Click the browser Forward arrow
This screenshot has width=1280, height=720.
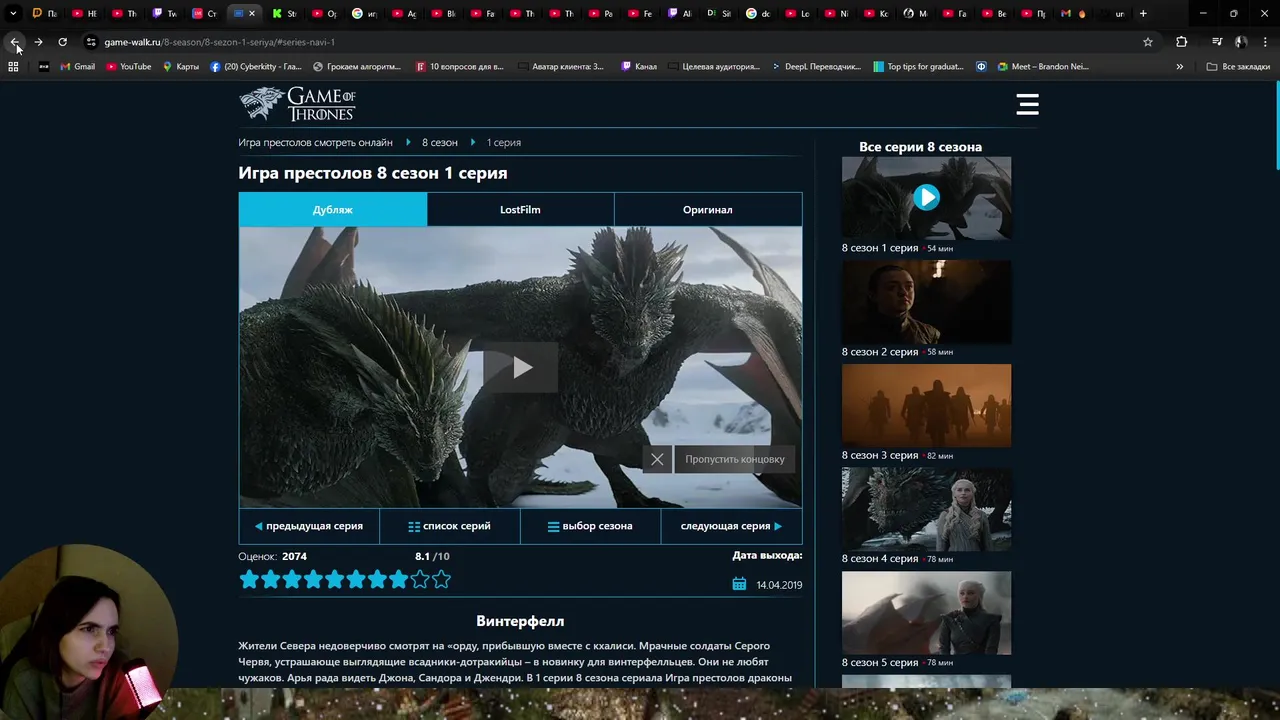38,42
